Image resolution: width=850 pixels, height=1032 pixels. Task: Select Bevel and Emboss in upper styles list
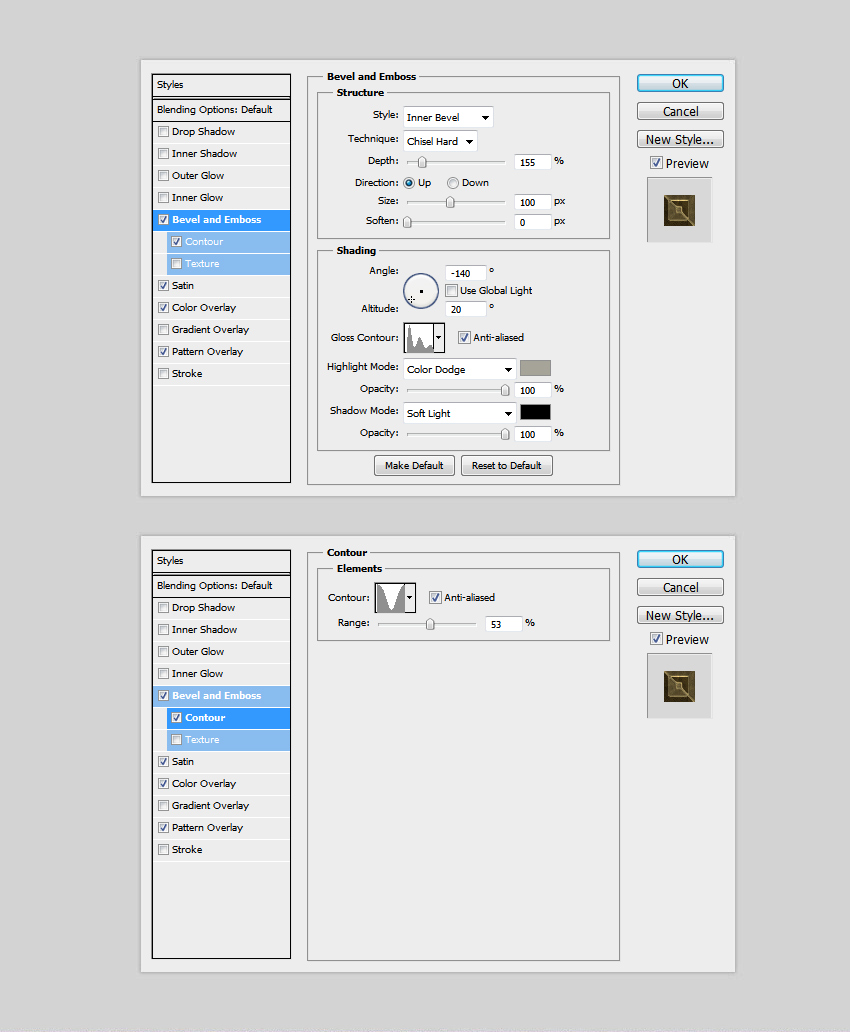221,220
